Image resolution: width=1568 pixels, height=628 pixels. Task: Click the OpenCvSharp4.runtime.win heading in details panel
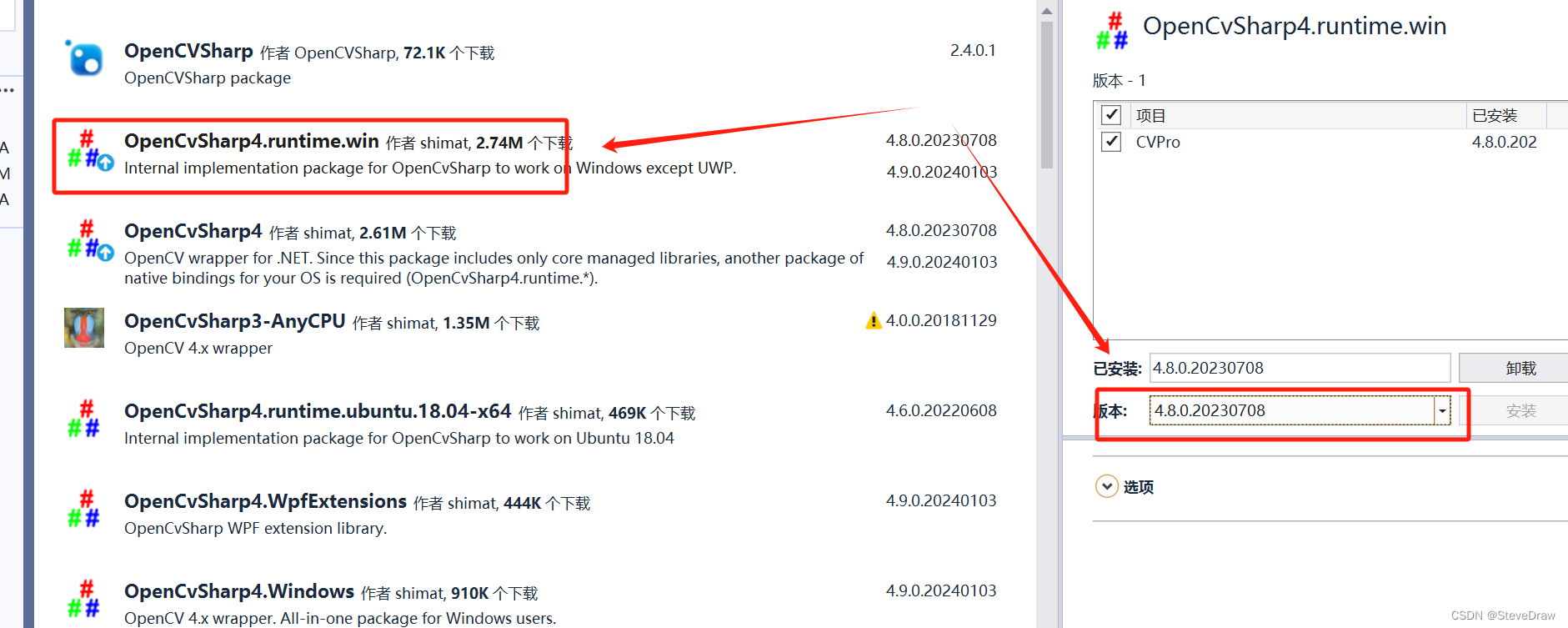click(x=1295, y=26)
